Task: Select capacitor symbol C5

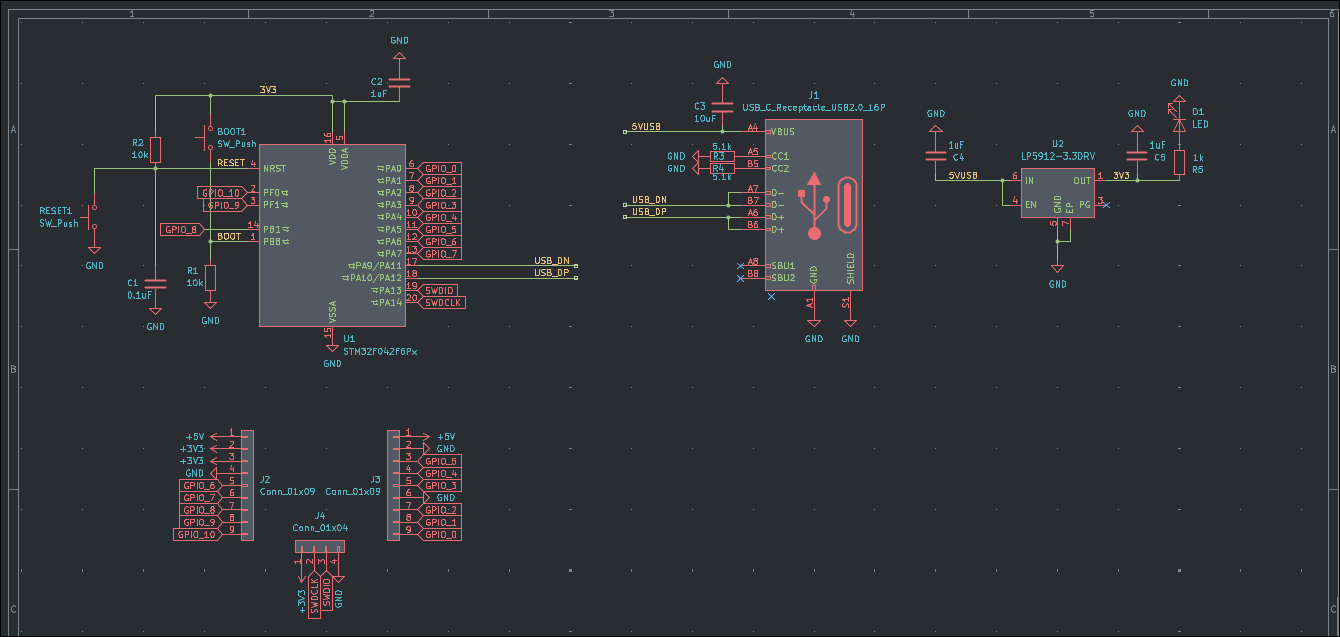Action: 1136,156
